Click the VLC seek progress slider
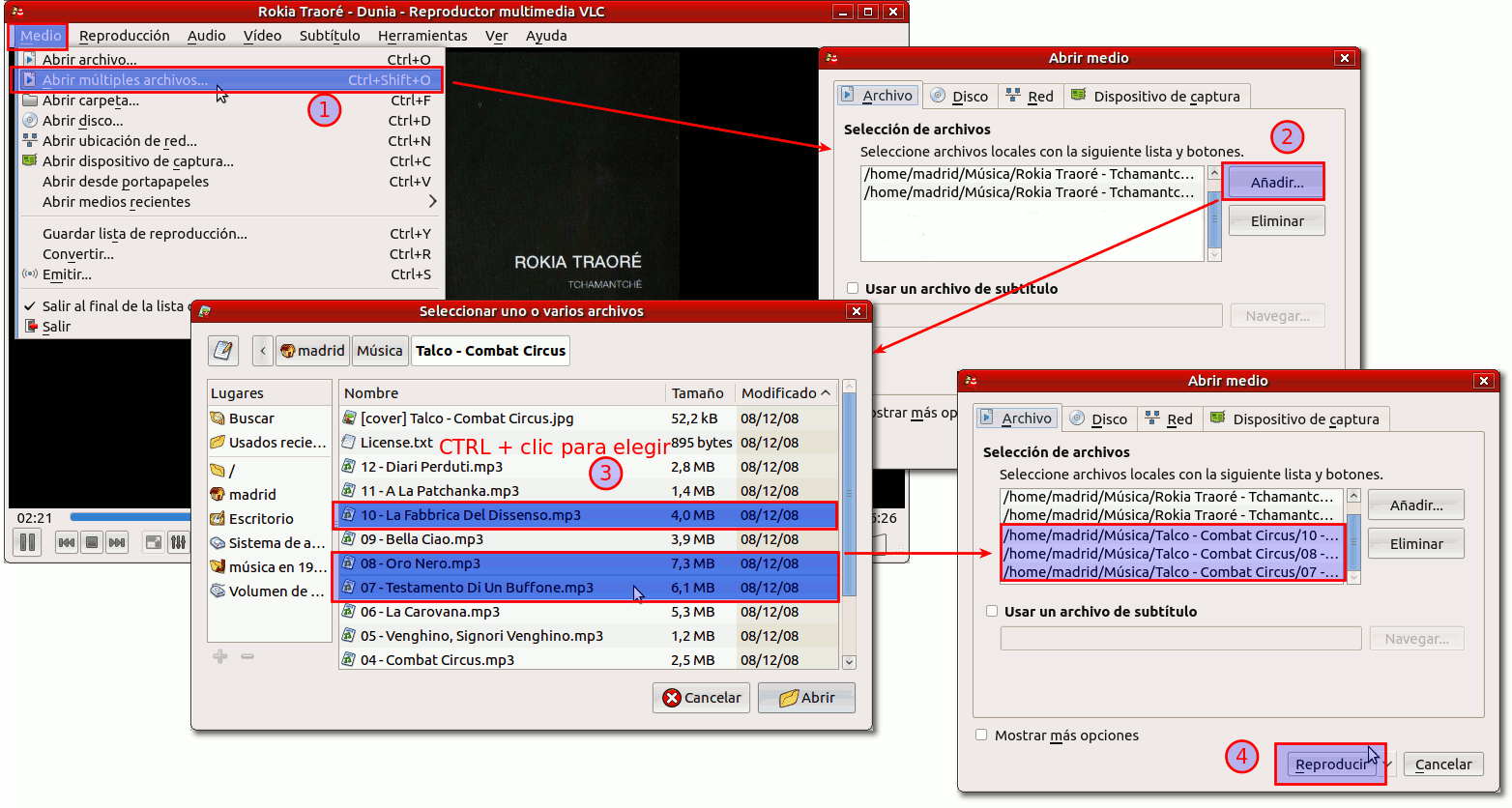This screenshot has width=1512, height=808. click(x=131, y=518)
